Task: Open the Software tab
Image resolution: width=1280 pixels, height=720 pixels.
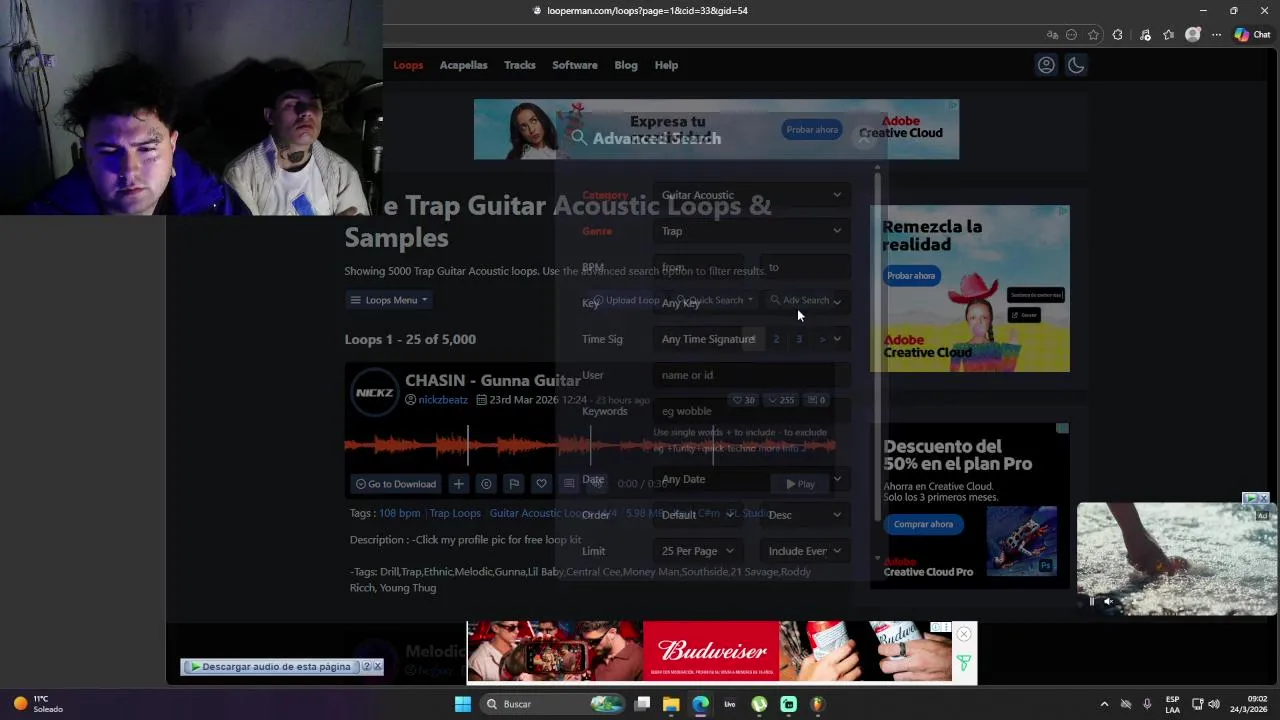Action: point(575,65)
